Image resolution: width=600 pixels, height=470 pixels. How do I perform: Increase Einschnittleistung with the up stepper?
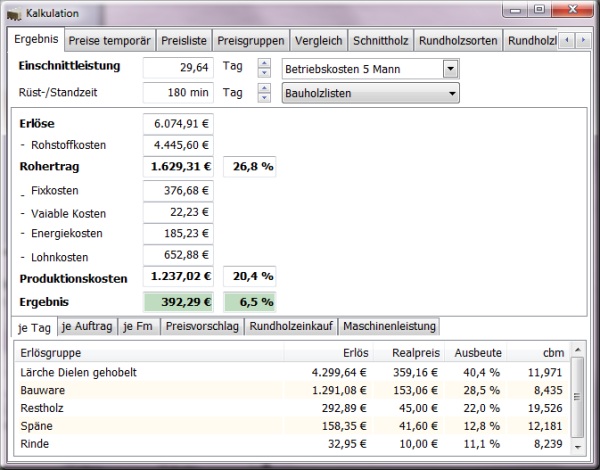264,63
